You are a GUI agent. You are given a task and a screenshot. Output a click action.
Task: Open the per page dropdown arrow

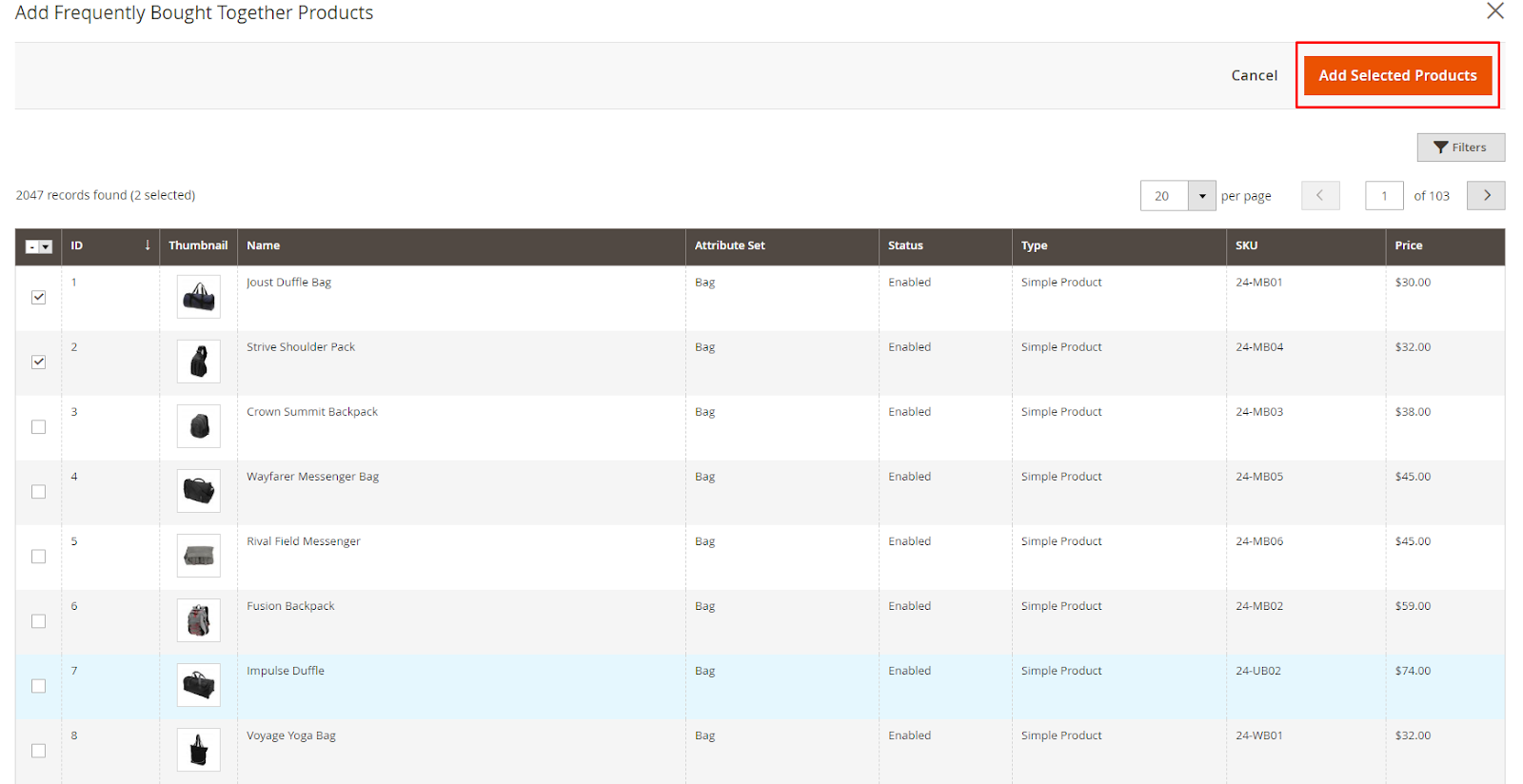[x=1202, y=196]
